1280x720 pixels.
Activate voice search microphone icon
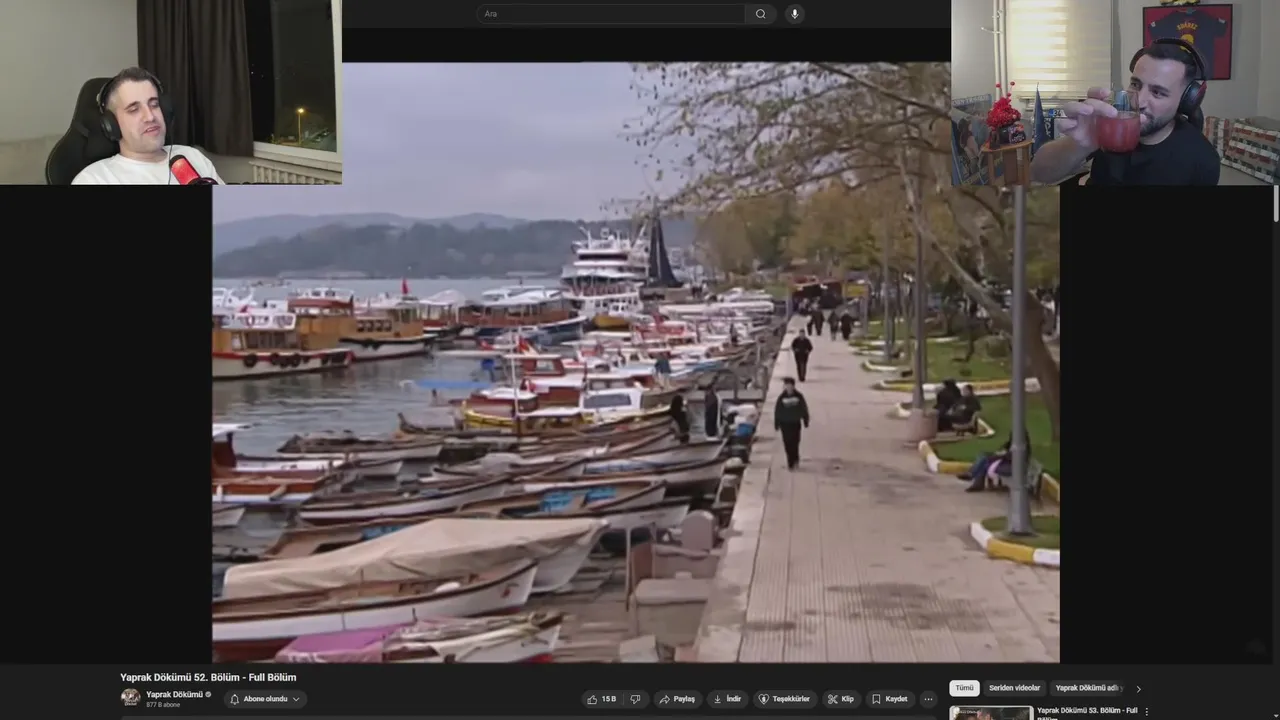(794, 14)
